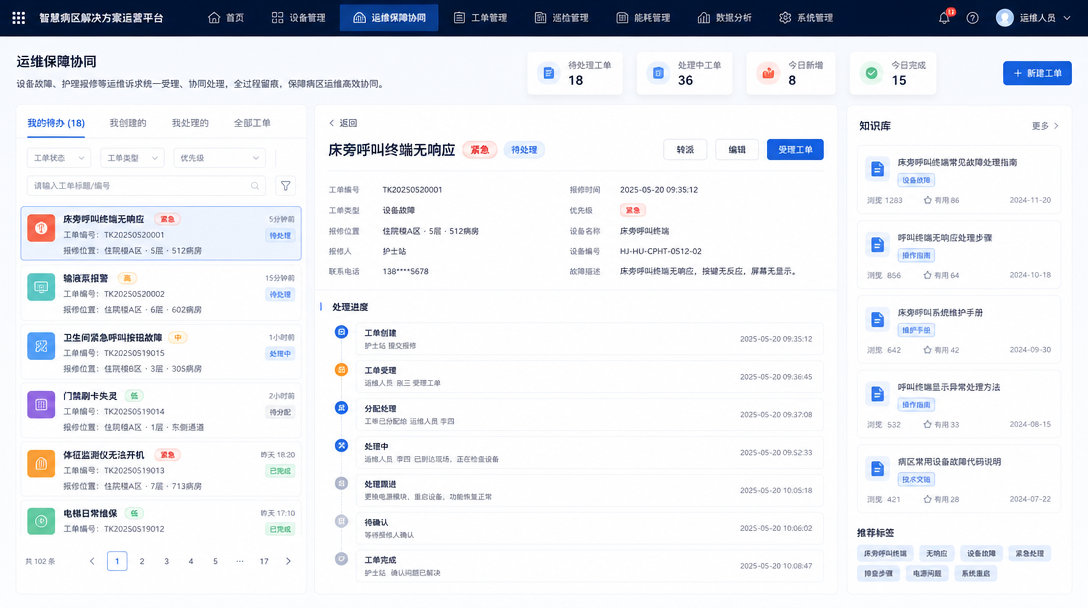Screen dimensions: 1088x608
Task: Open the 优先级 filter dropdown
Action: [219, 158]
